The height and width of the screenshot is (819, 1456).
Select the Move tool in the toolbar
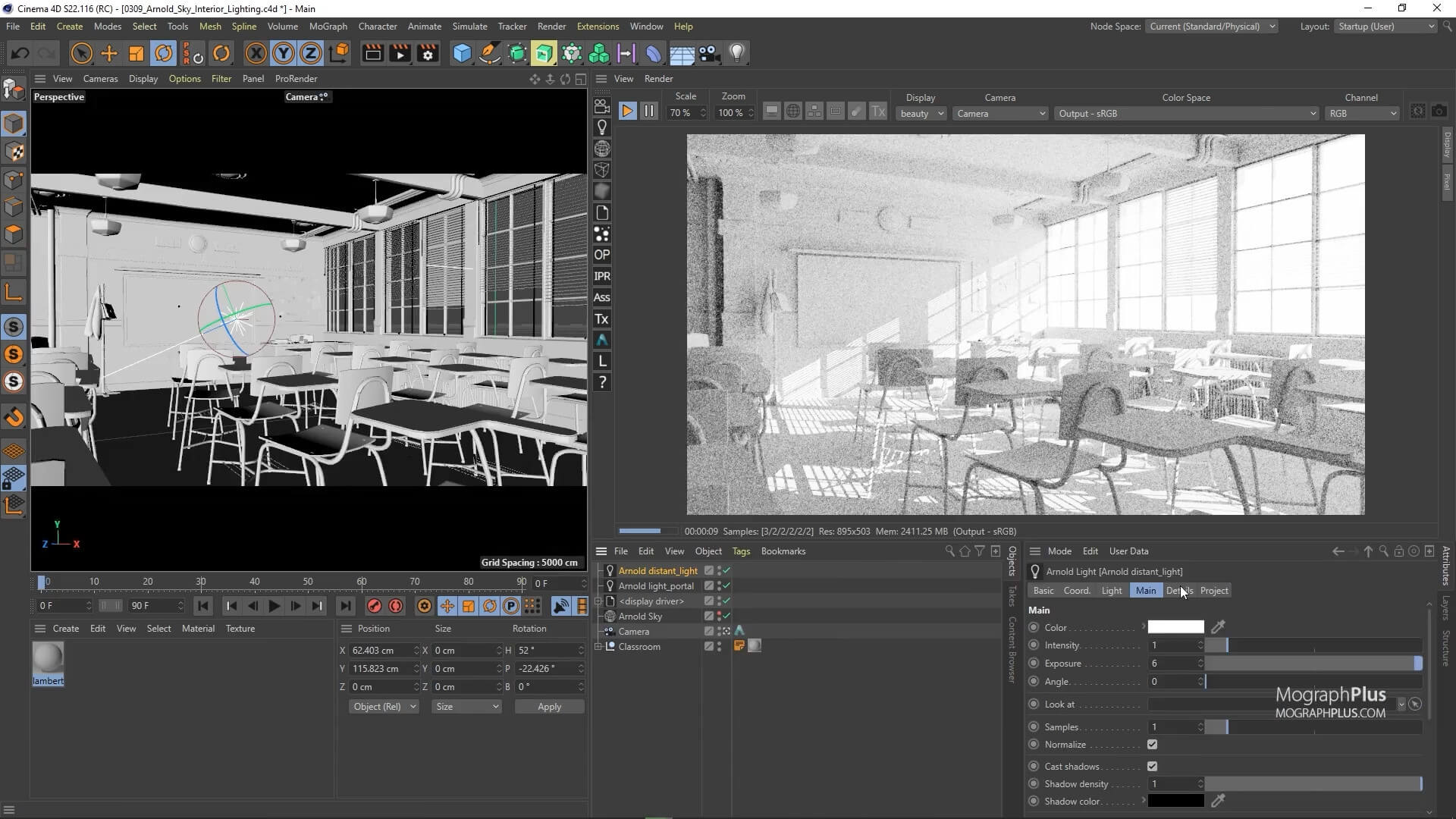pos(108,53)
